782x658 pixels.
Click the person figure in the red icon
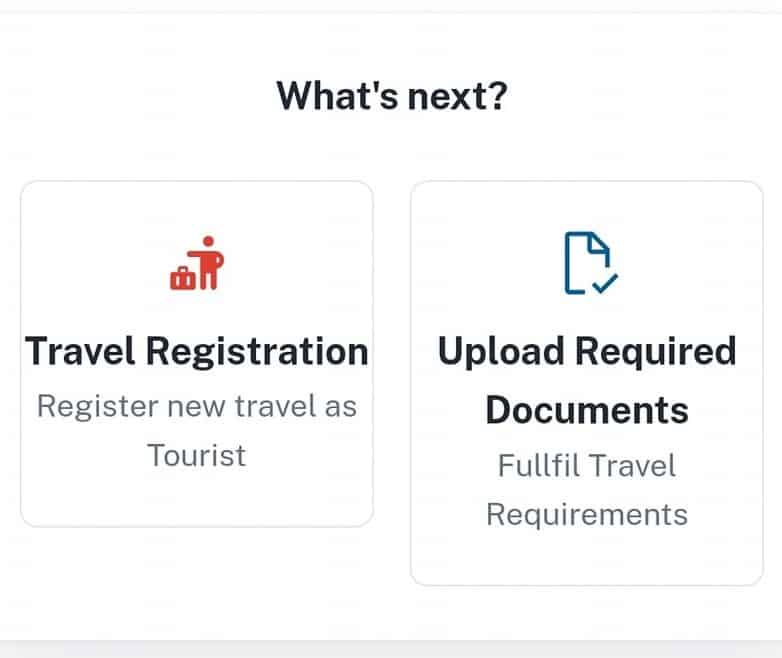tap(209, 262)
